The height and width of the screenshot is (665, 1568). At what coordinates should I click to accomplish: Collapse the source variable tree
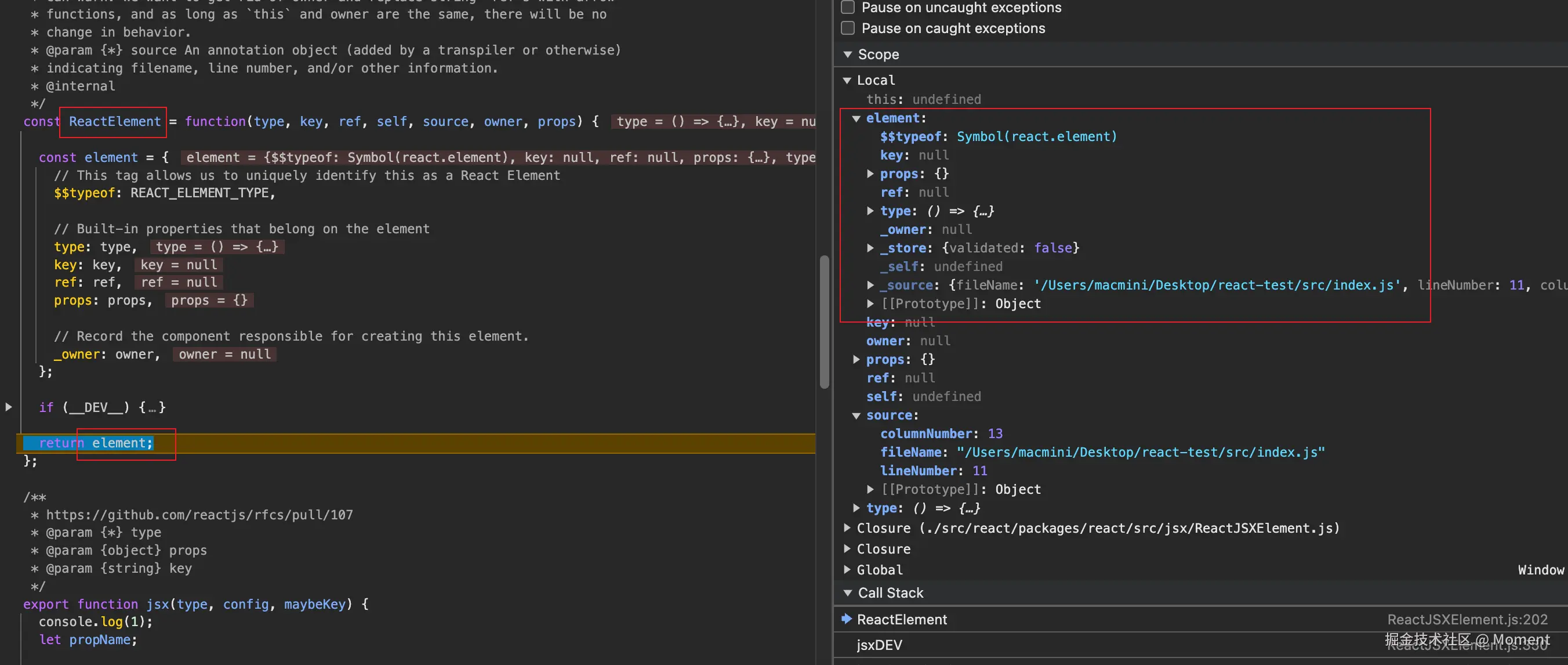856,415
